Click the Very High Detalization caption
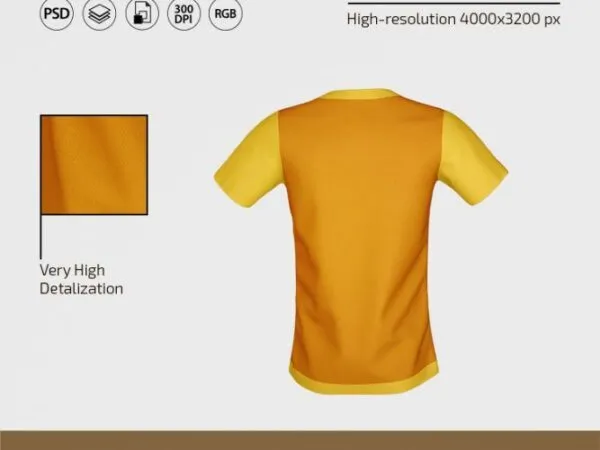This screenshot has height=450, width=600. point(81,279)
